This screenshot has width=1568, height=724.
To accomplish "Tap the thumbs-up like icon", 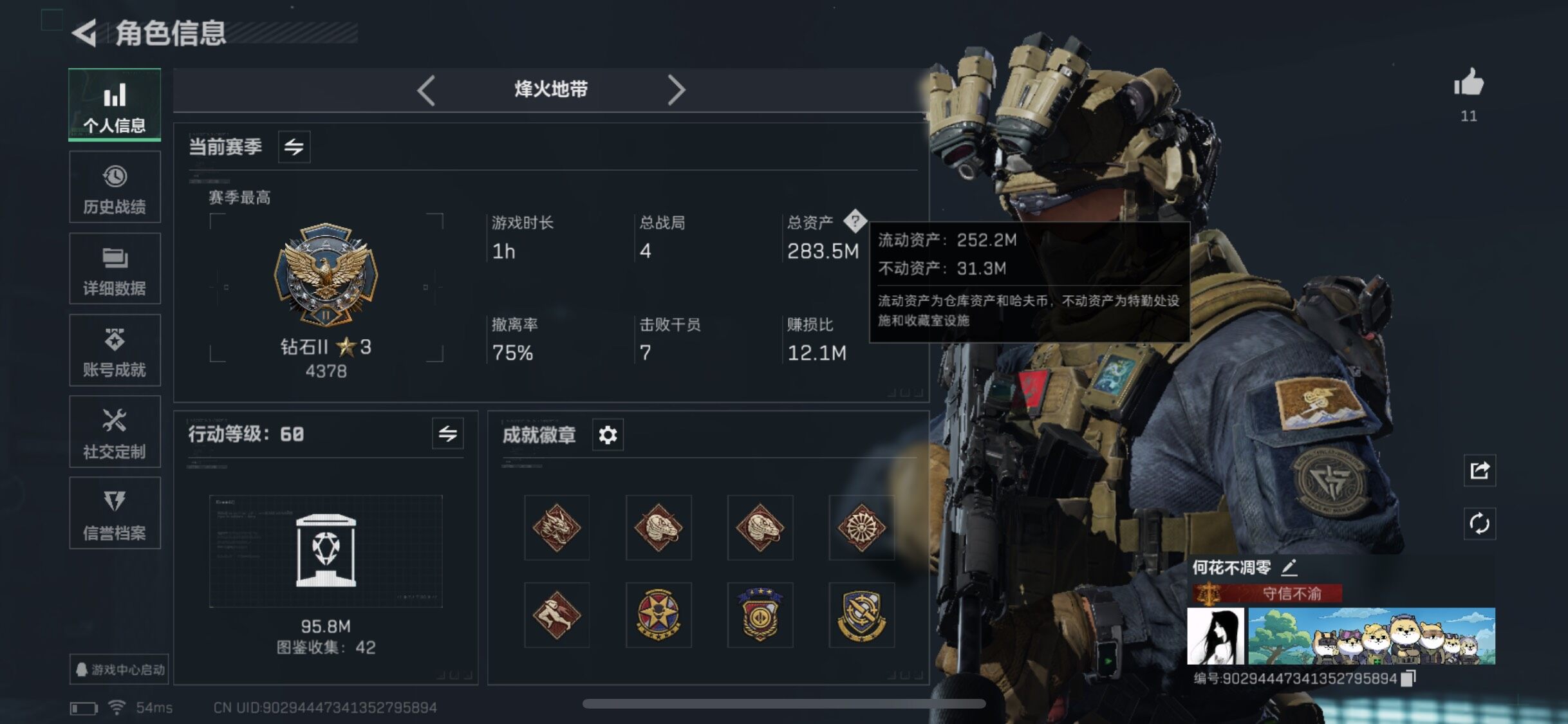I will pos(1468,83).
